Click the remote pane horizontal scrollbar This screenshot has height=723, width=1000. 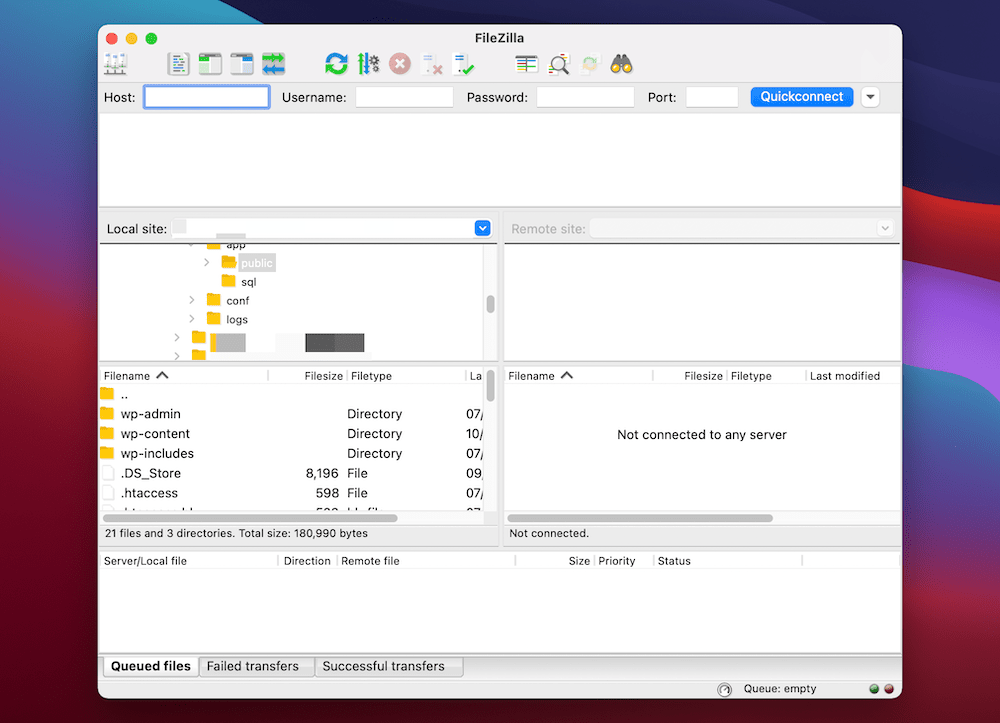pyautogui.click(x=640, y=518)
